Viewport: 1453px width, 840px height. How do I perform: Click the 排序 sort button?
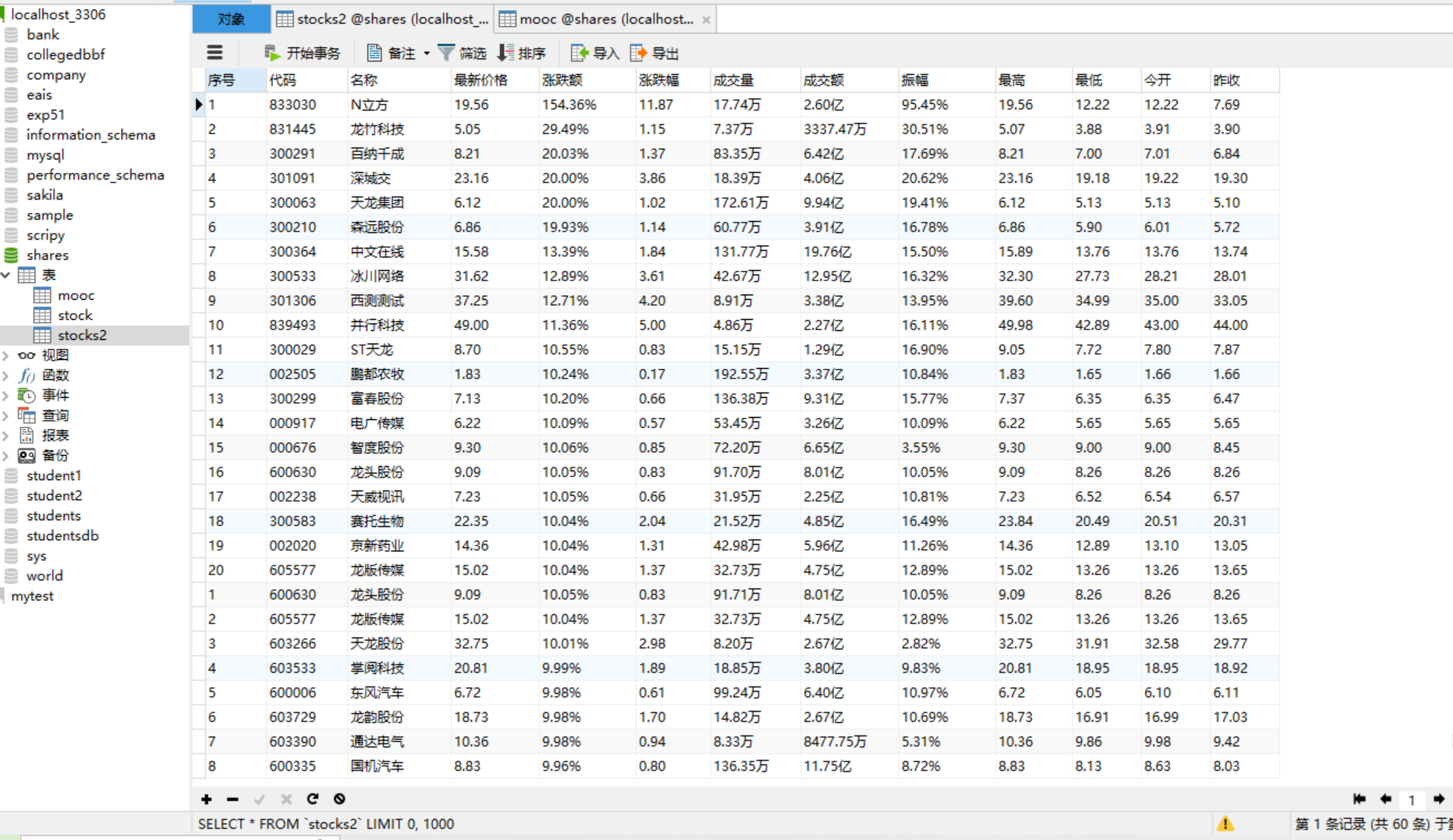coord(522,53)
